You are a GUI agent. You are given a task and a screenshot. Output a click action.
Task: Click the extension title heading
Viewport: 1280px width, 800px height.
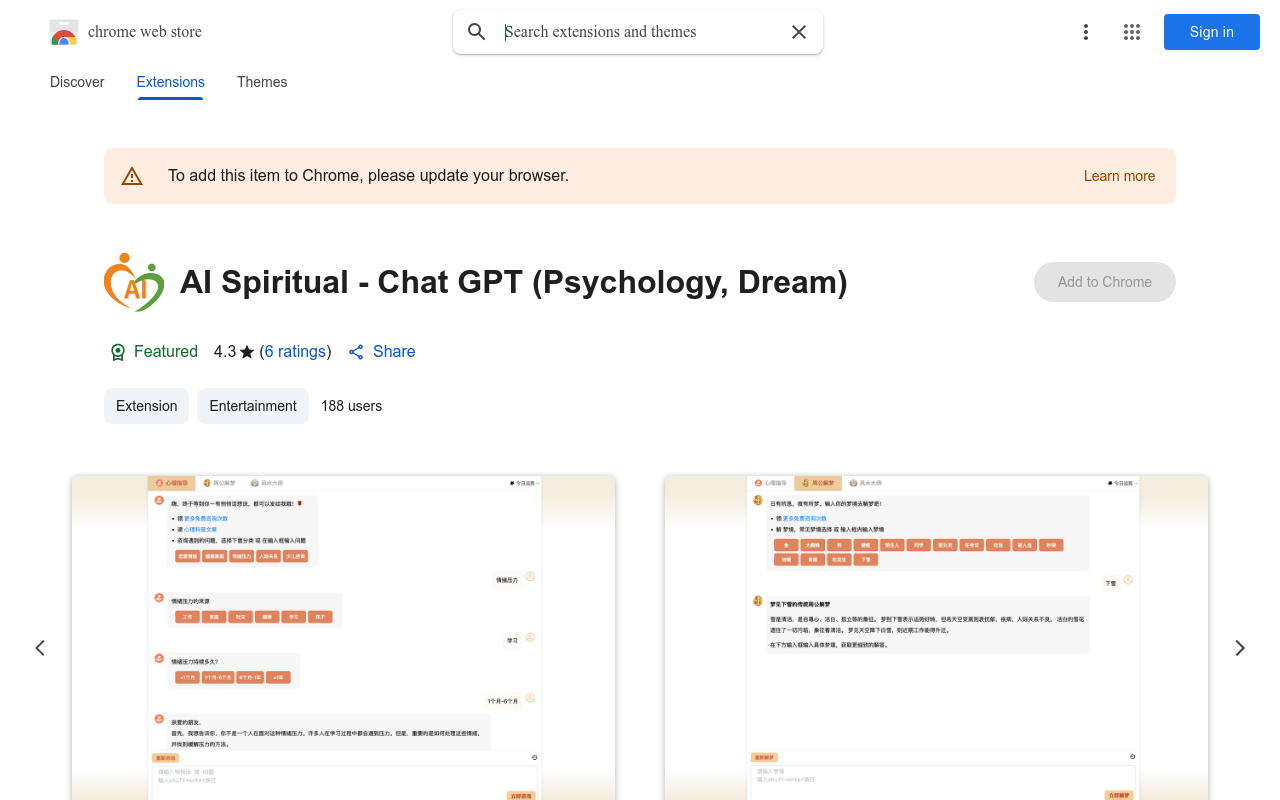point(514,282)
